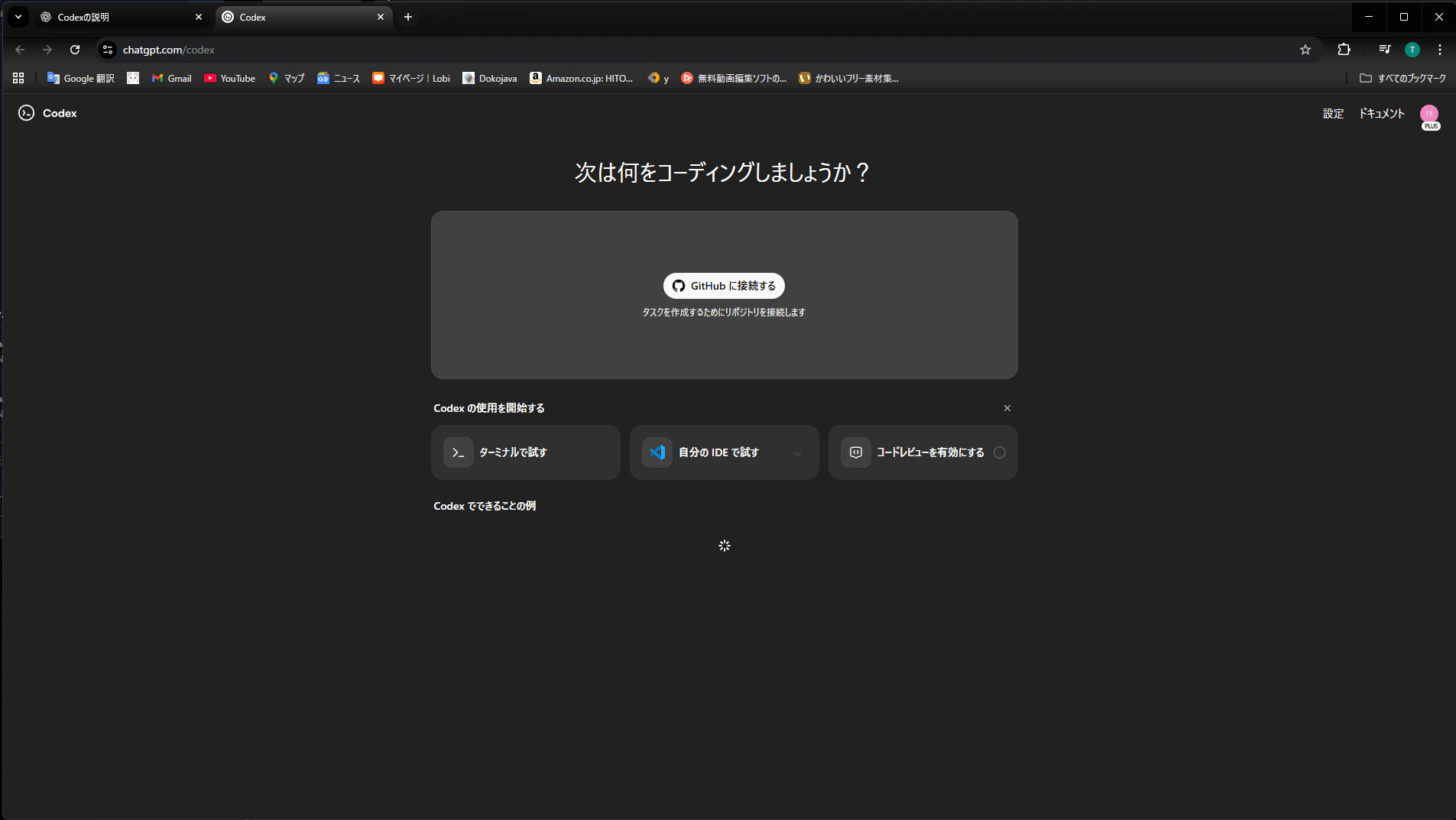Open the マイページ | Lobi bookmark
The image size is (1456, 820).
click(x=411, y=78)
